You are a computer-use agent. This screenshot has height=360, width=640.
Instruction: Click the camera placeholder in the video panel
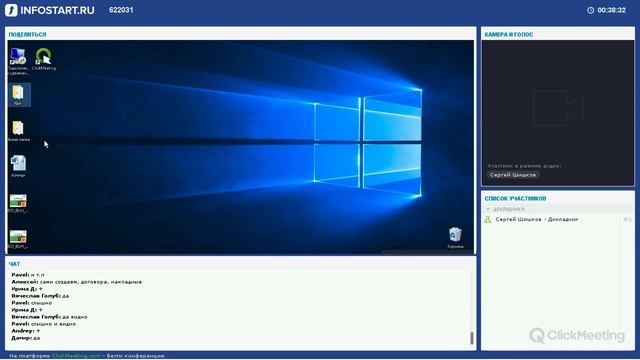(558, 108)
